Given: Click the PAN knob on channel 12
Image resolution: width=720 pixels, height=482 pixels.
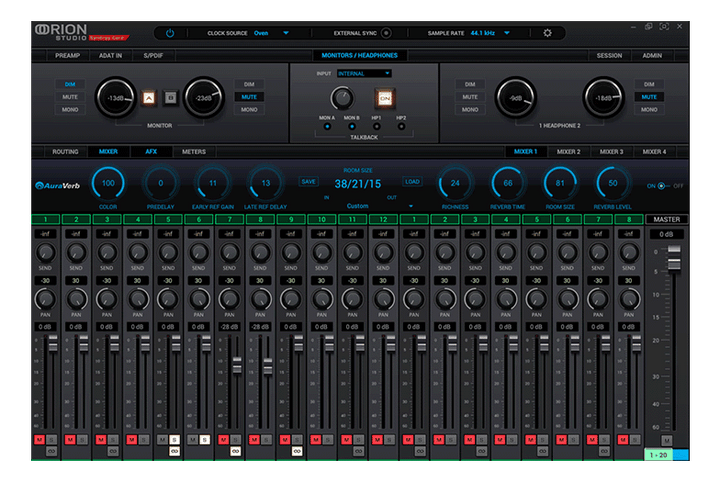Looking at the screenshot, I should 383,299.
